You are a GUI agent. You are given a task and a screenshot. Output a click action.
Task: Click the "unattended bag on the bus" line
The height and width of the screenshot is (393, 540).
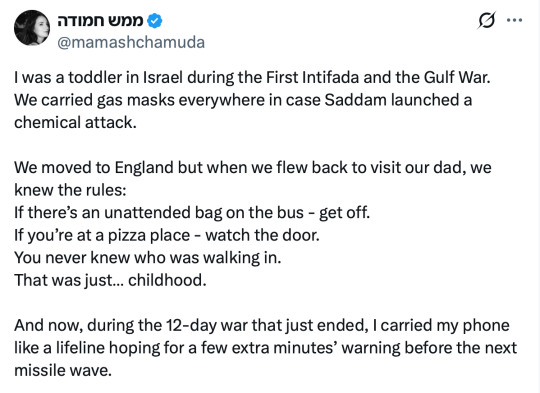click(x=192, y=213)
